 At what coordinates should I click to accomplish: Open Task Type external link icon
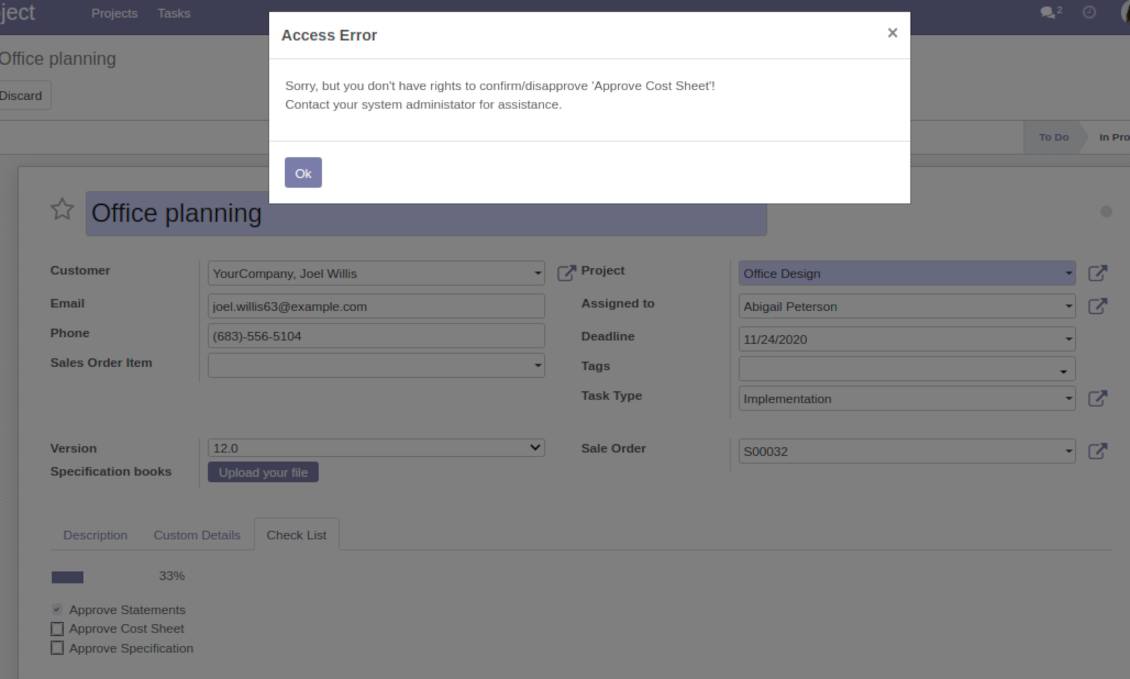tap(1097, 398)
